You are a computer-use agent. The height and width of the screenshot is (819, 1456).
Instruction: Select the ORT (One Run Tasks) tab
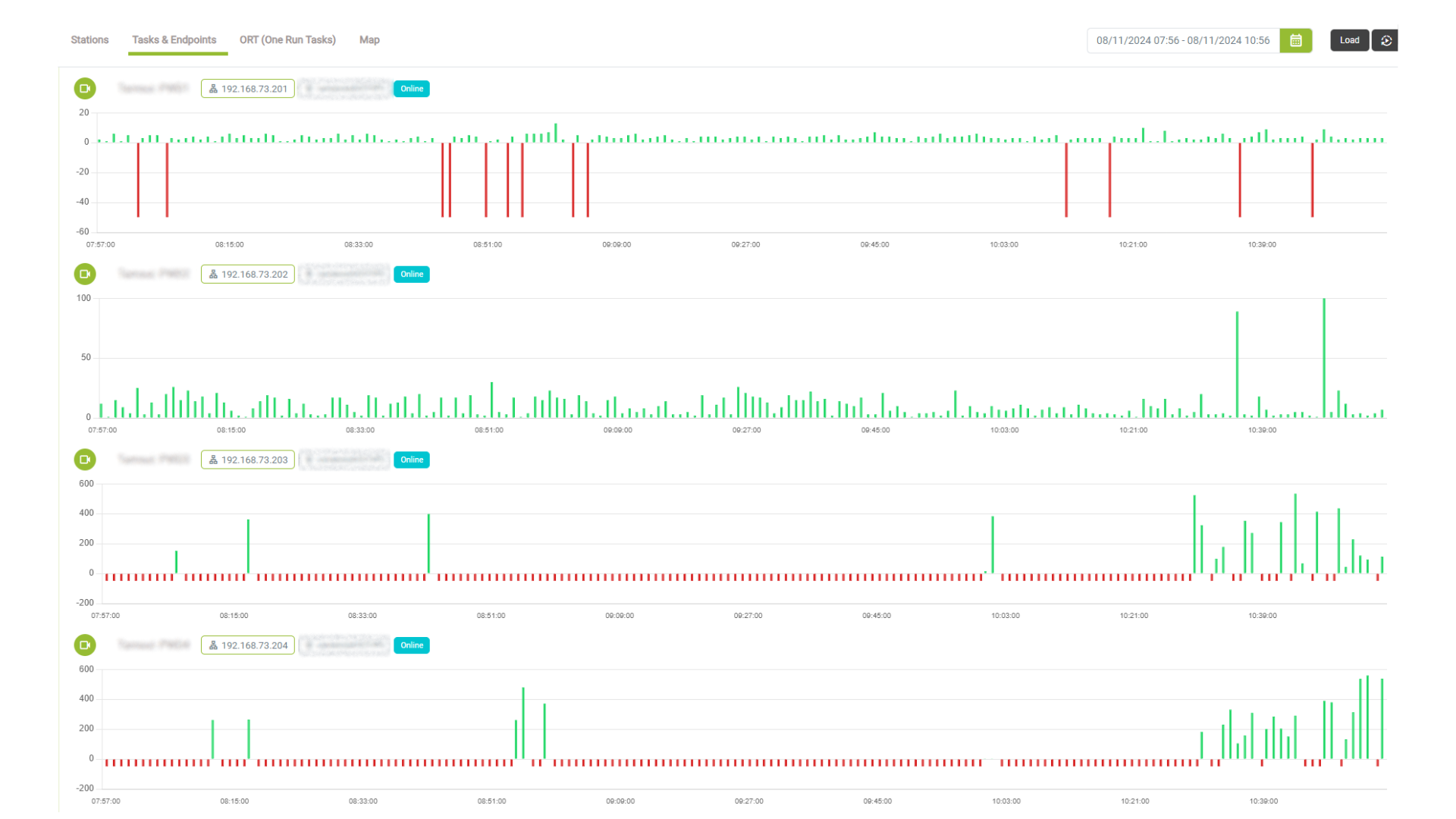[x=287, y=39]
